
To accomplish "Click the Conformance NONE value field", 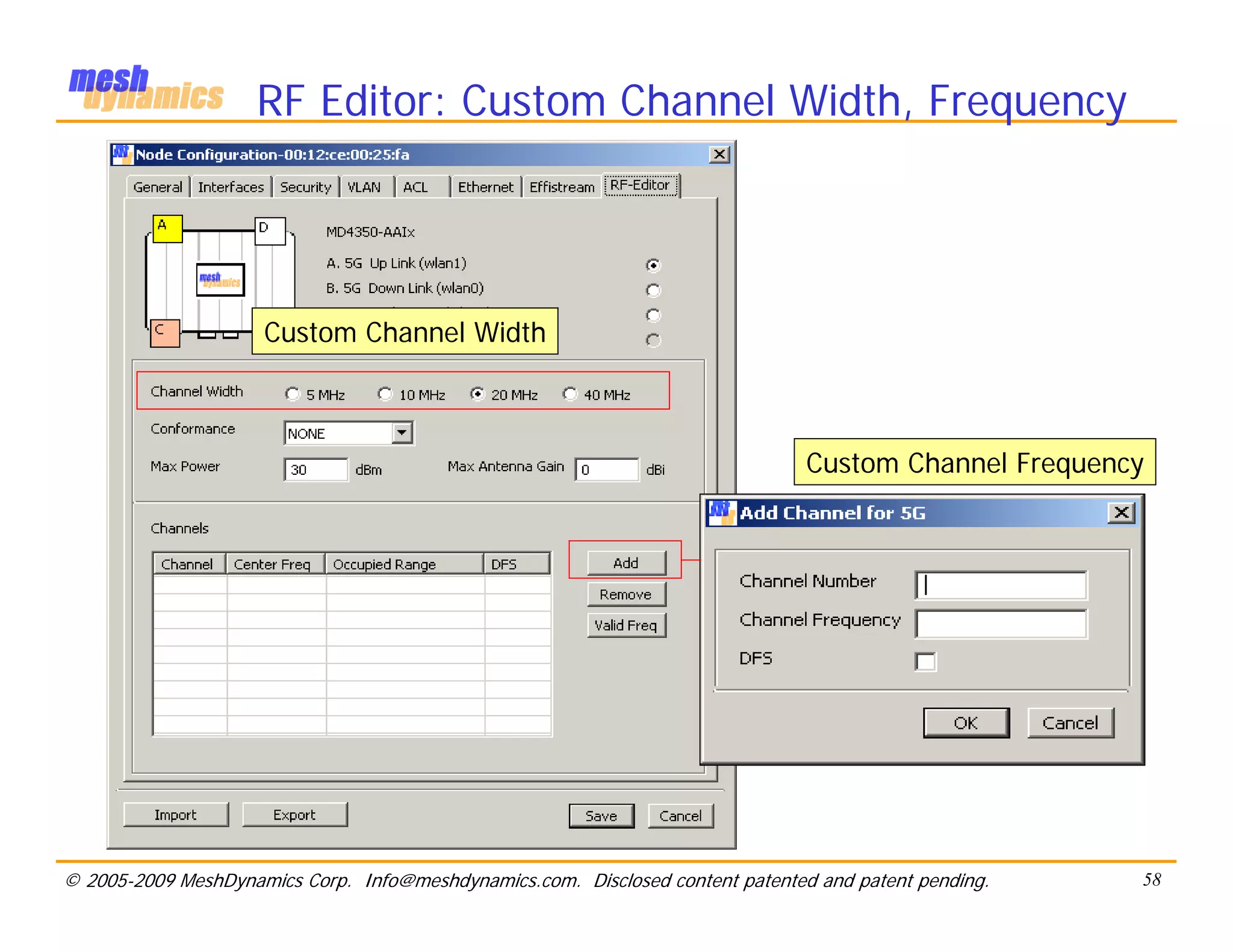I will (338, 433).
